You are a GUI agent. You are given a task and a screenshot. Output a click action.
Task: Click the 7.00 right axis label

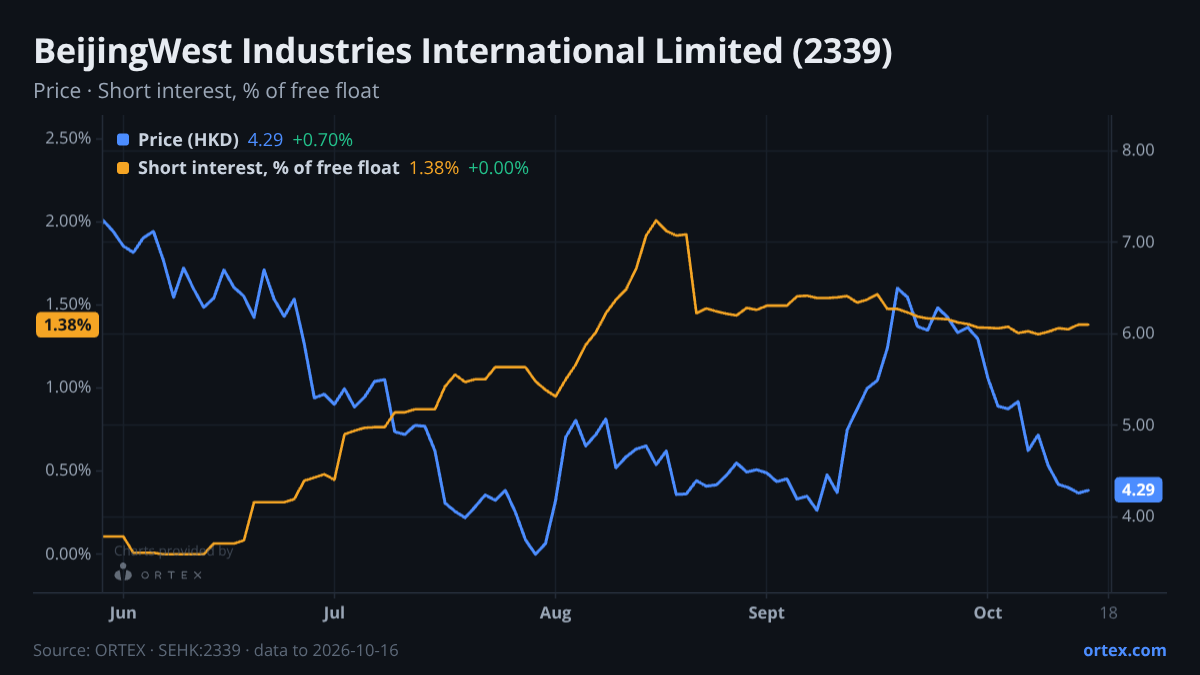click(x=1139, y=242)
